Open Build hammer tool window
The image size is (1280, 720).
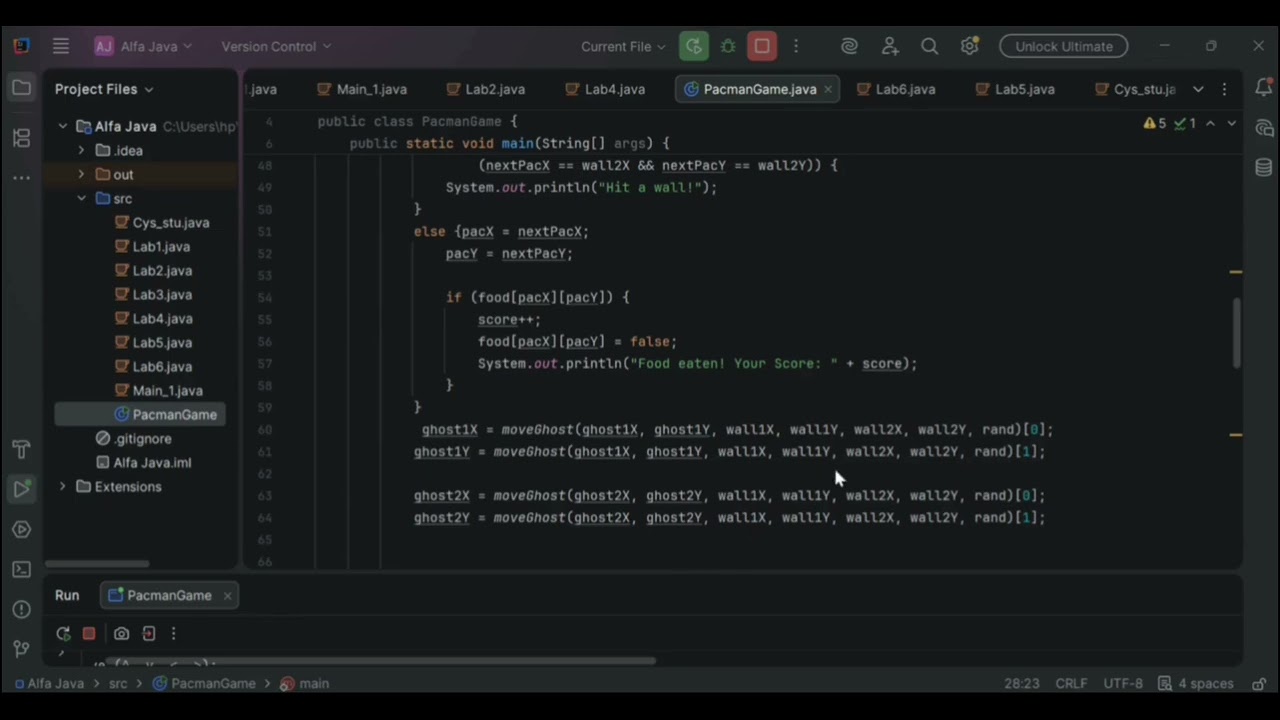[x=21, y=449]
